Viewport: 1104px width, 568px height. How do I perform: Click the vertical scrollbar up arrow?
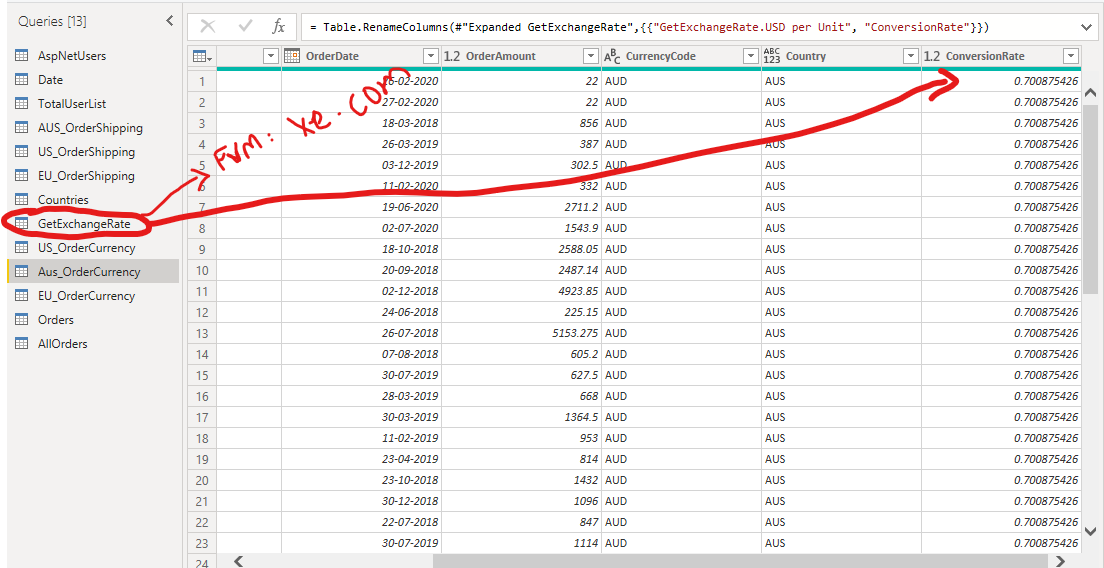[1091, 93]
